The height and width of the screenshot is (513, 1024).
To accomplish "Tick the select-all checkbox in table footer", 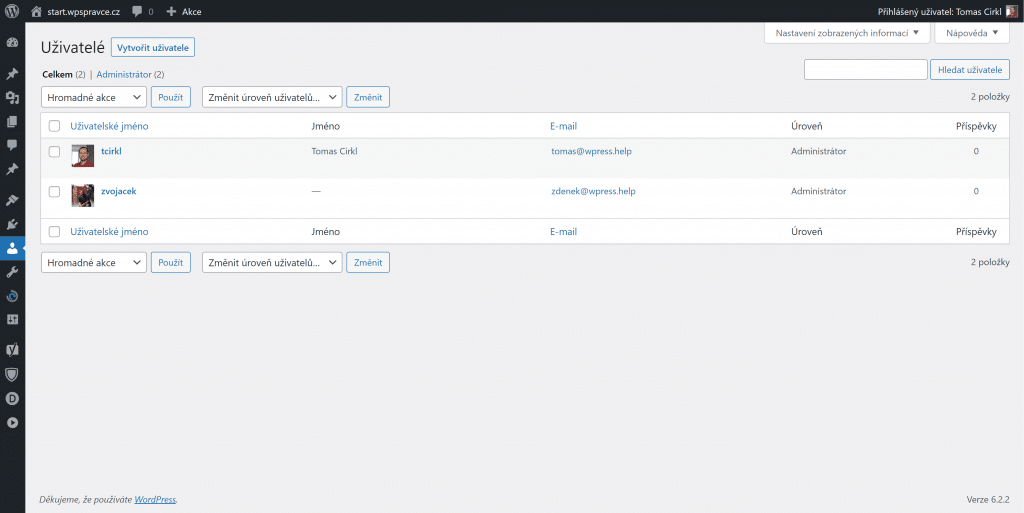I will click(x=55, y=232).
